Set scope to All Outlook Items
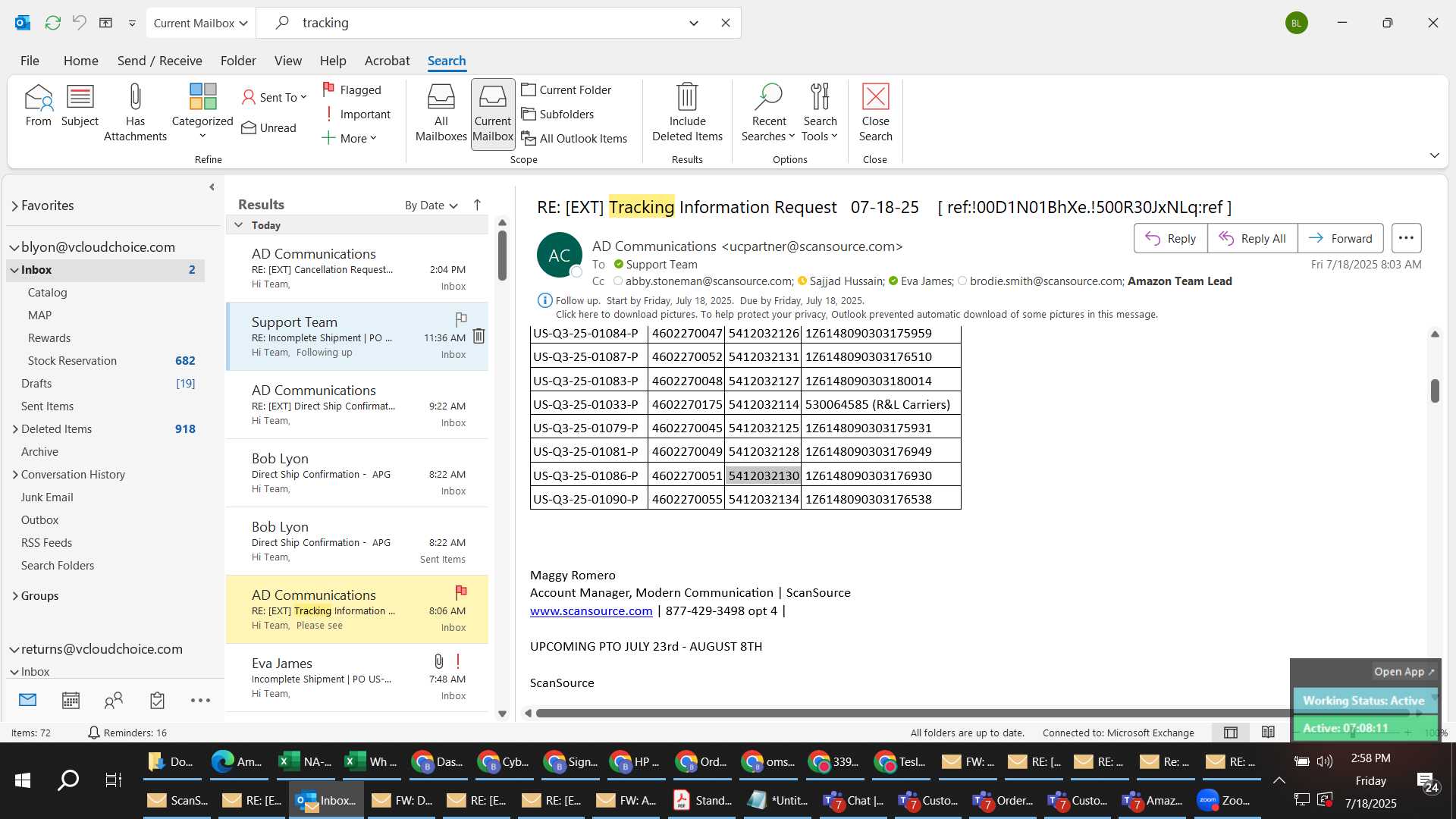 click(x=575, y=138)
